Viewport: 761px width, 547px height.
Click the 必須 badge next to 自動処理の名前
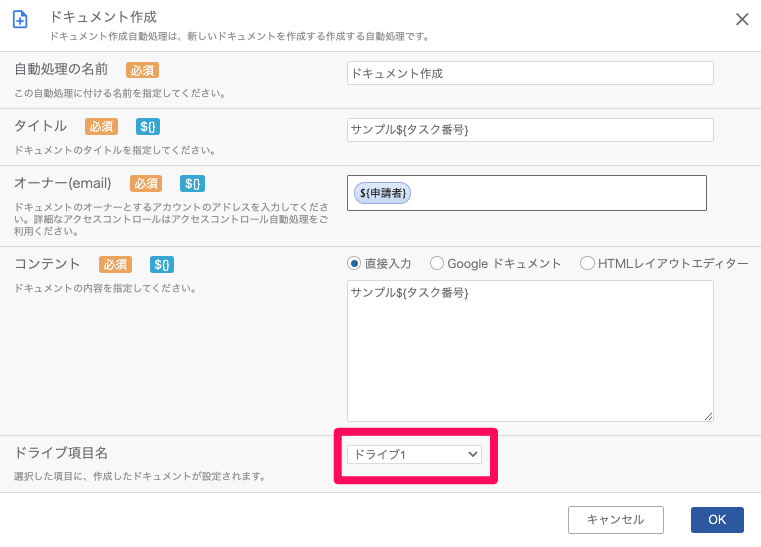[x=142, y=70]
